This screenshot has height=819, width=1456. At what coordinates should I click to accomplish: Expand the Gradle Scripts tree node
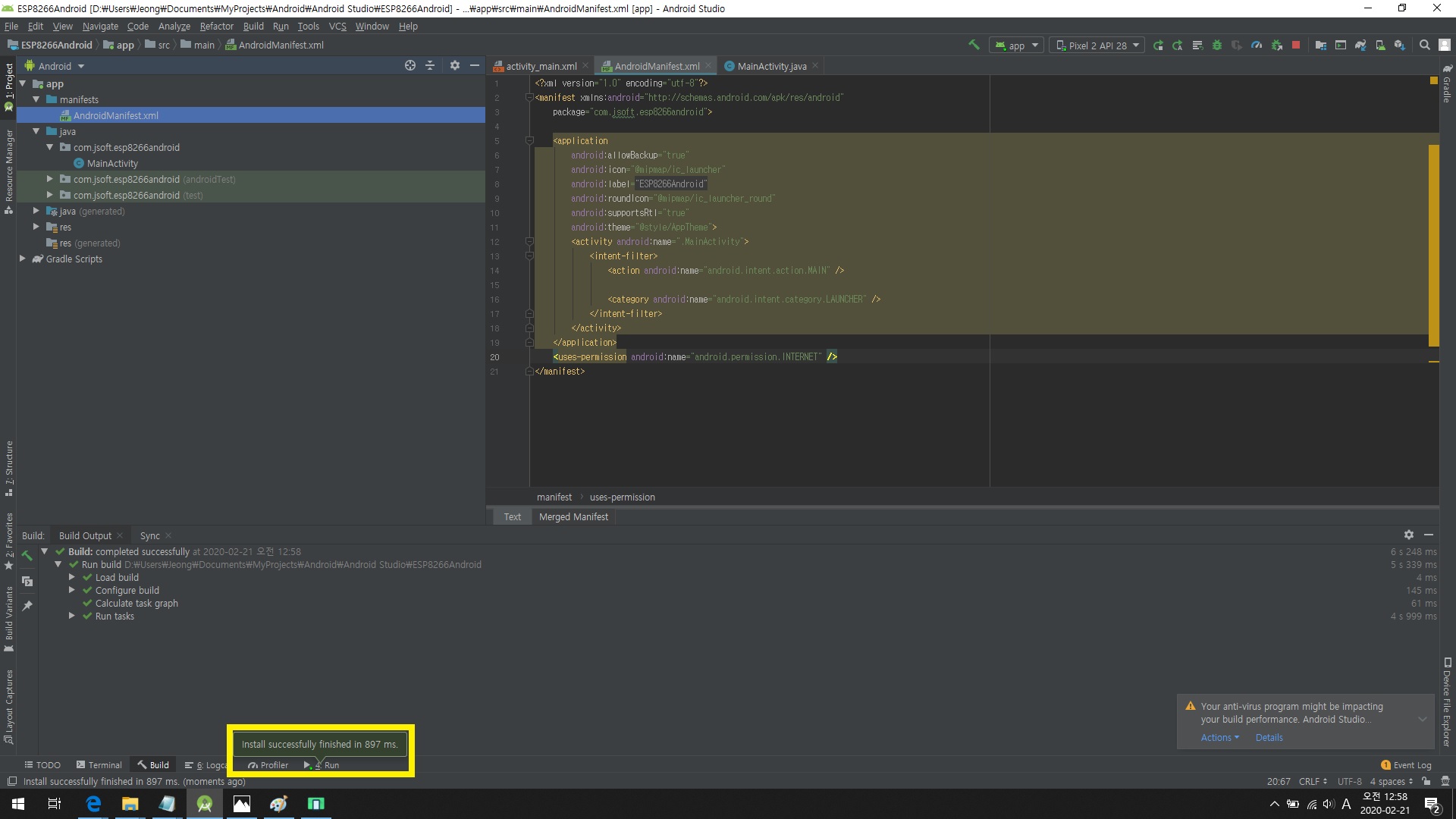[x=23, y=259]
